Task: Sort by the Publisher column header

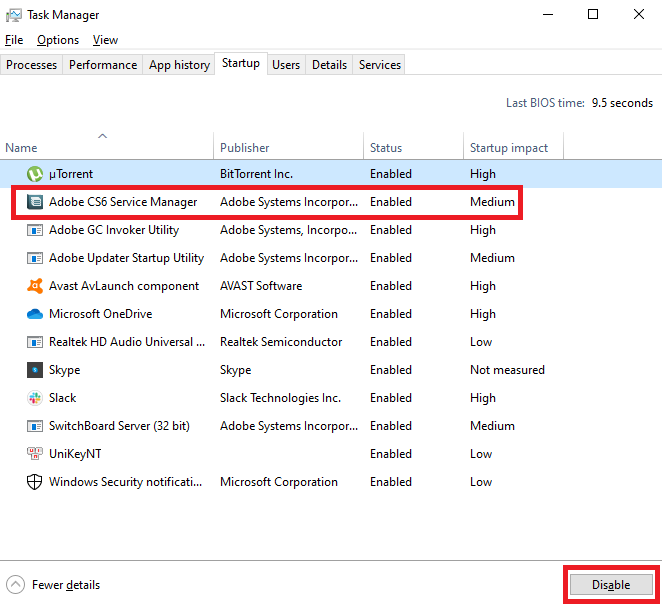Action: [x=288, y=146]
